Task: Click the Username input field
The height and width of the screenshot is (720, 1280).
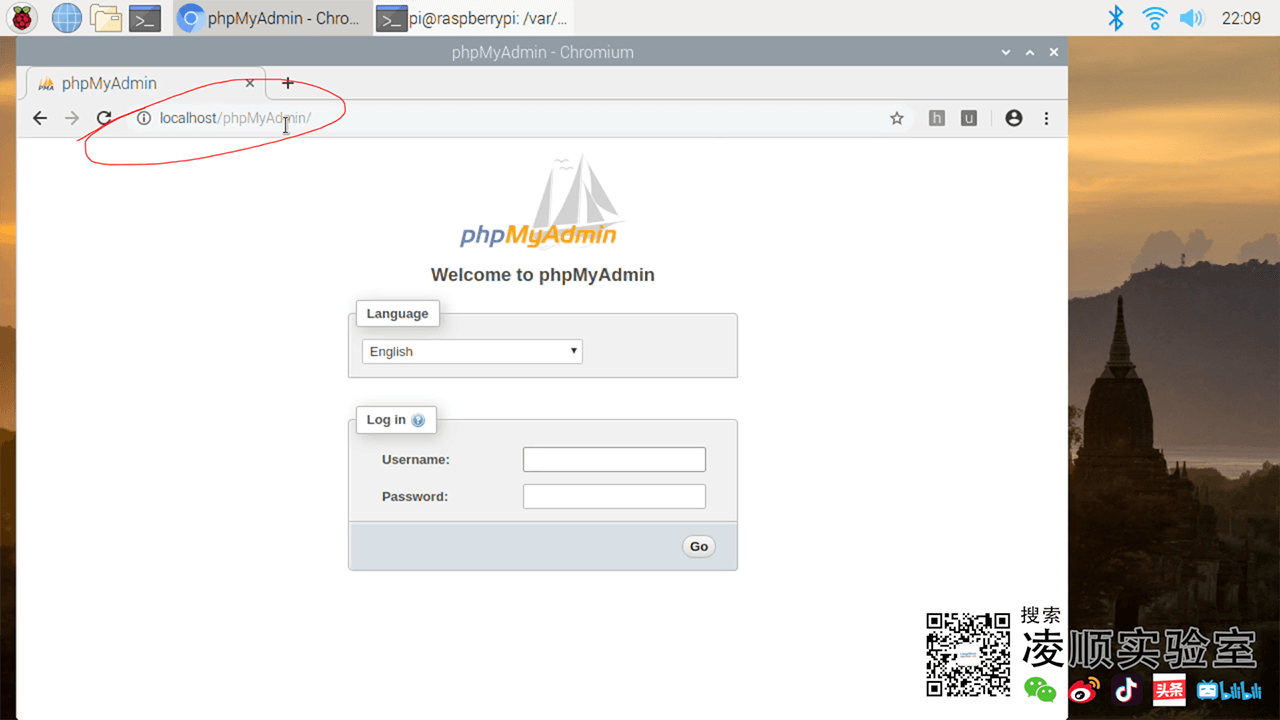Action: click(614, 459)
